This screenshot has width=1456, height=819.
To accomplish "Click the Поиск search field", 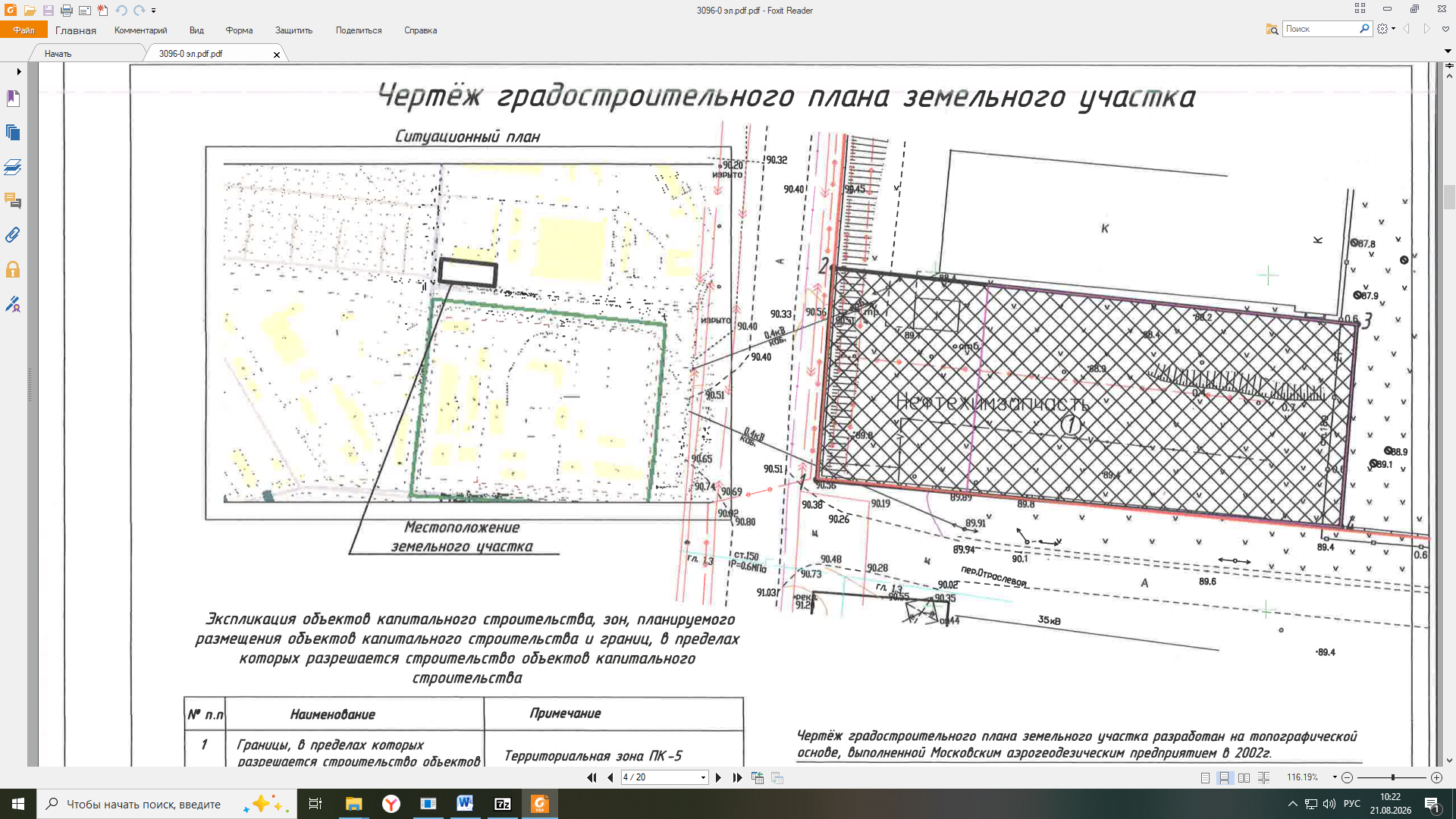I will [1321, 29].
